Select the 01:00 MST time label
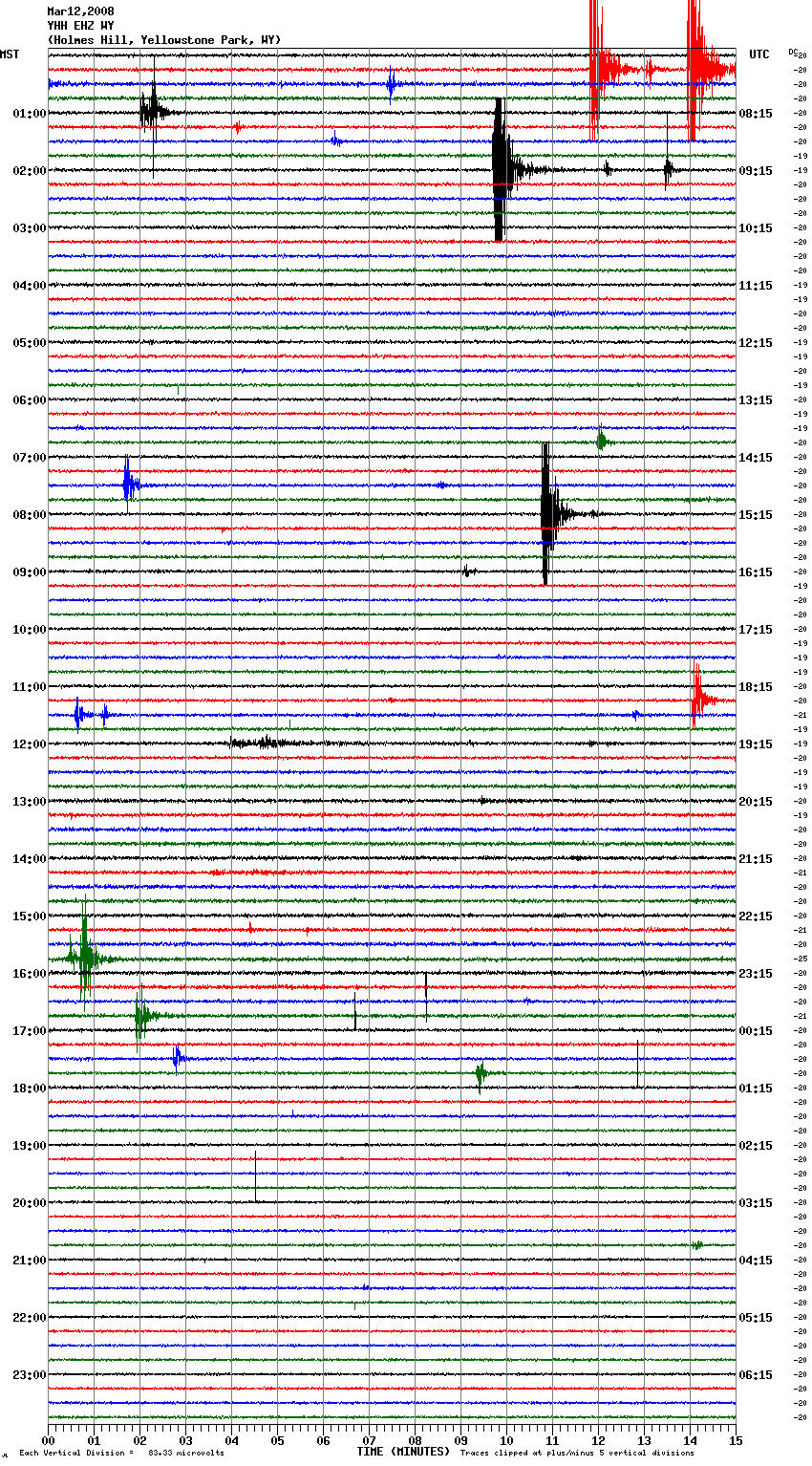 [x=30, y=114]
